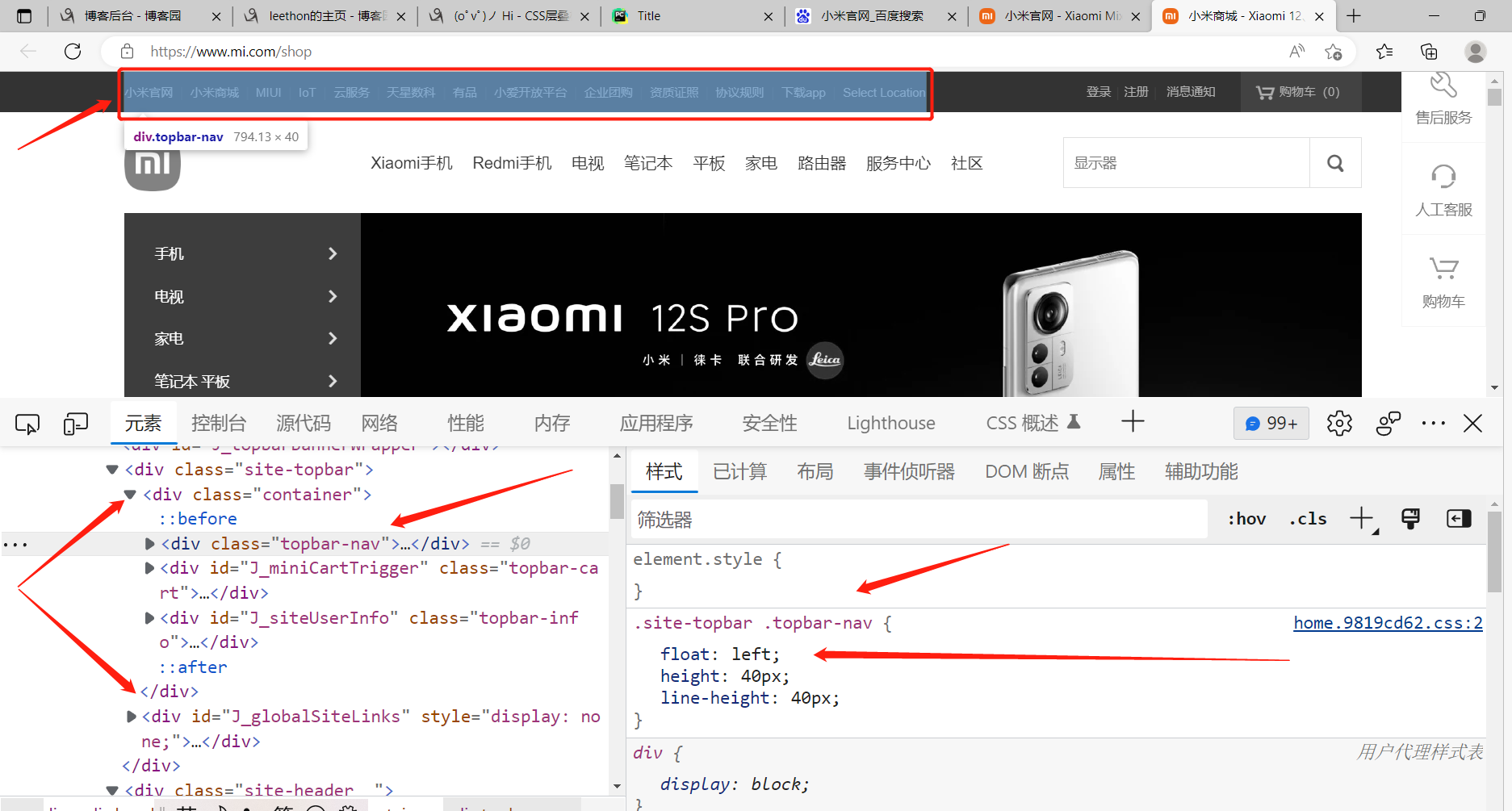
Task: Expand the topbar-nav div node
Action: [149, 544]
